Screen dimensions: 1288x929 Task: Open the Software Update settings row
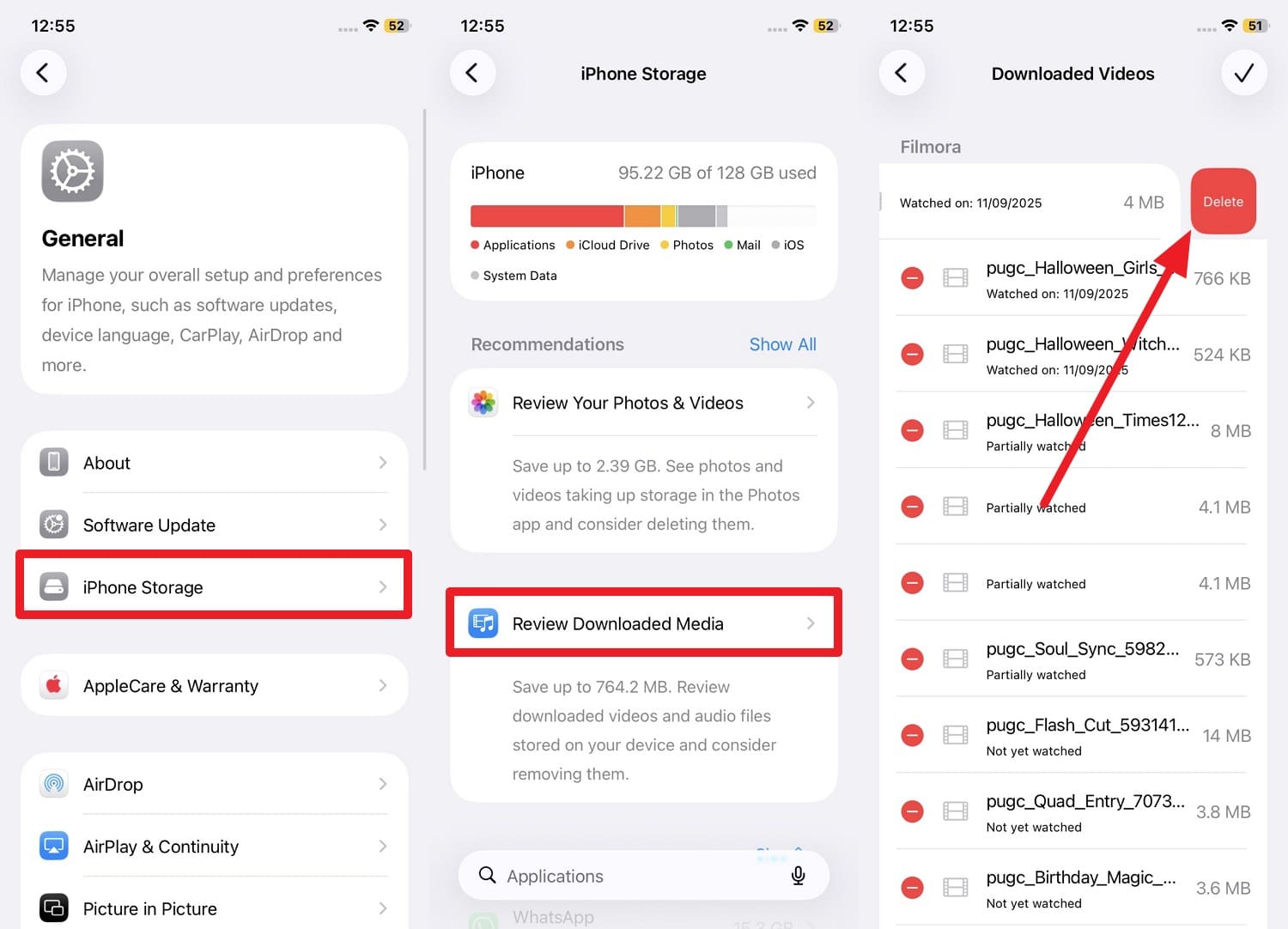[215, 524]
